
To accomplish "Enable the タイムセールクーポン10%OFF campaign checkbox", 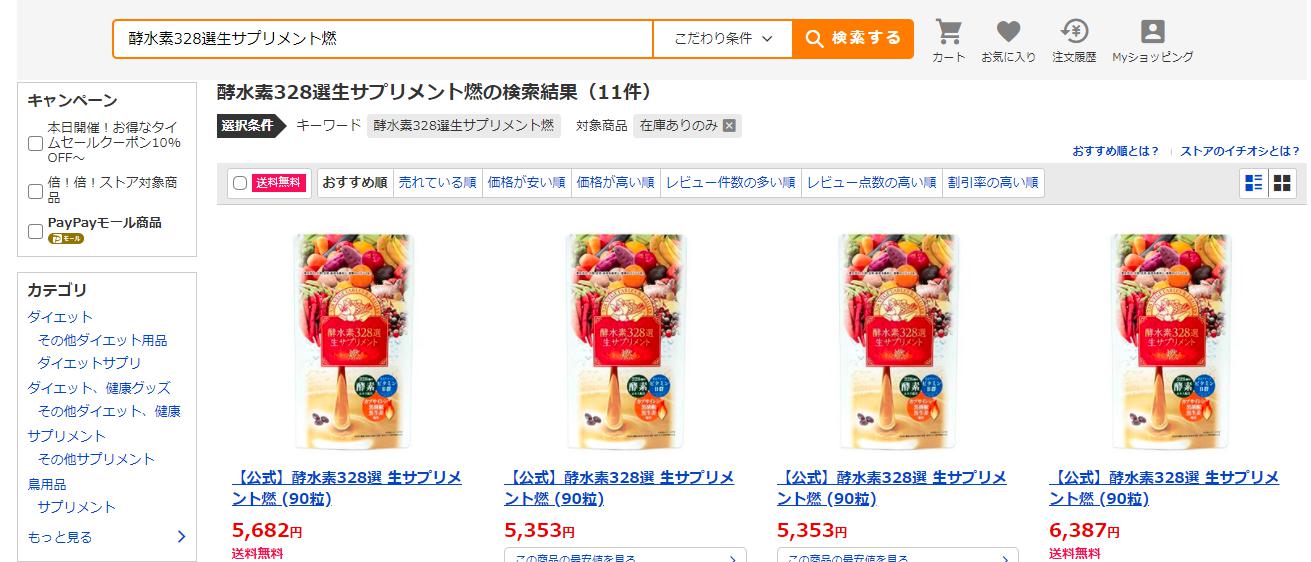I will 35,143.
